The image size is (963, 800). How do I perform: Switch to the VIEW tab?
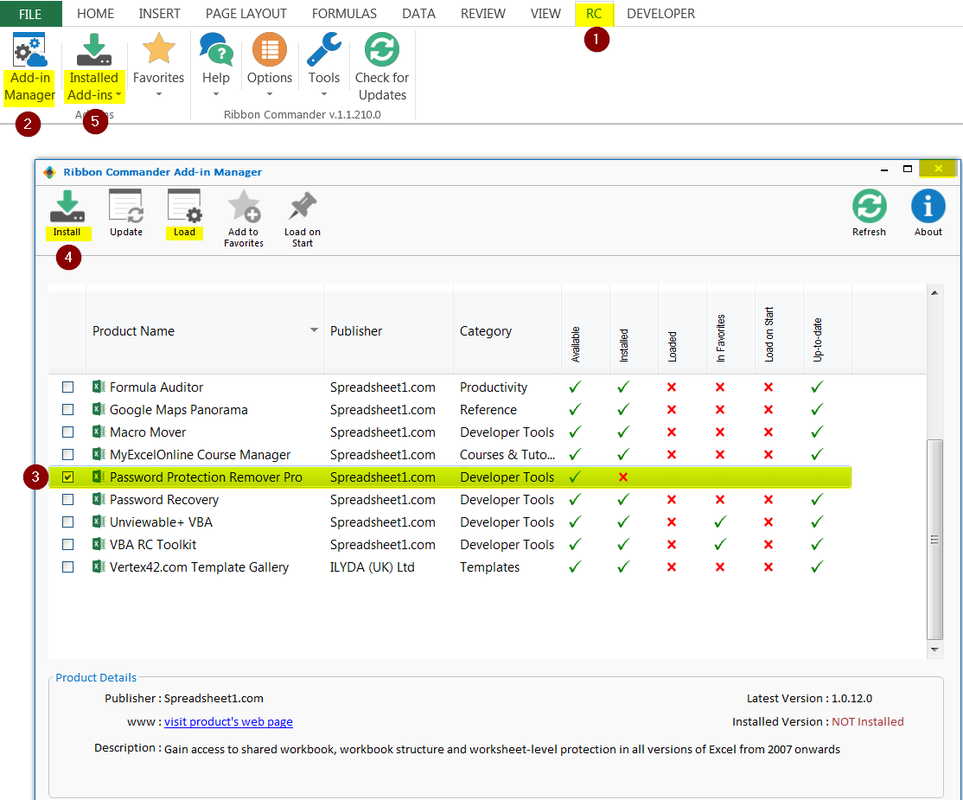545,14
